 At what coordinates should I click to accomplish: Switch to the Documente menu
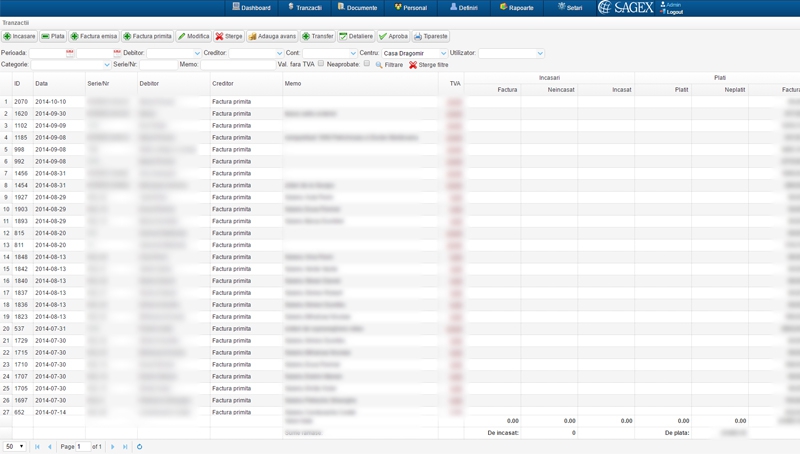[x=357, y=8]
